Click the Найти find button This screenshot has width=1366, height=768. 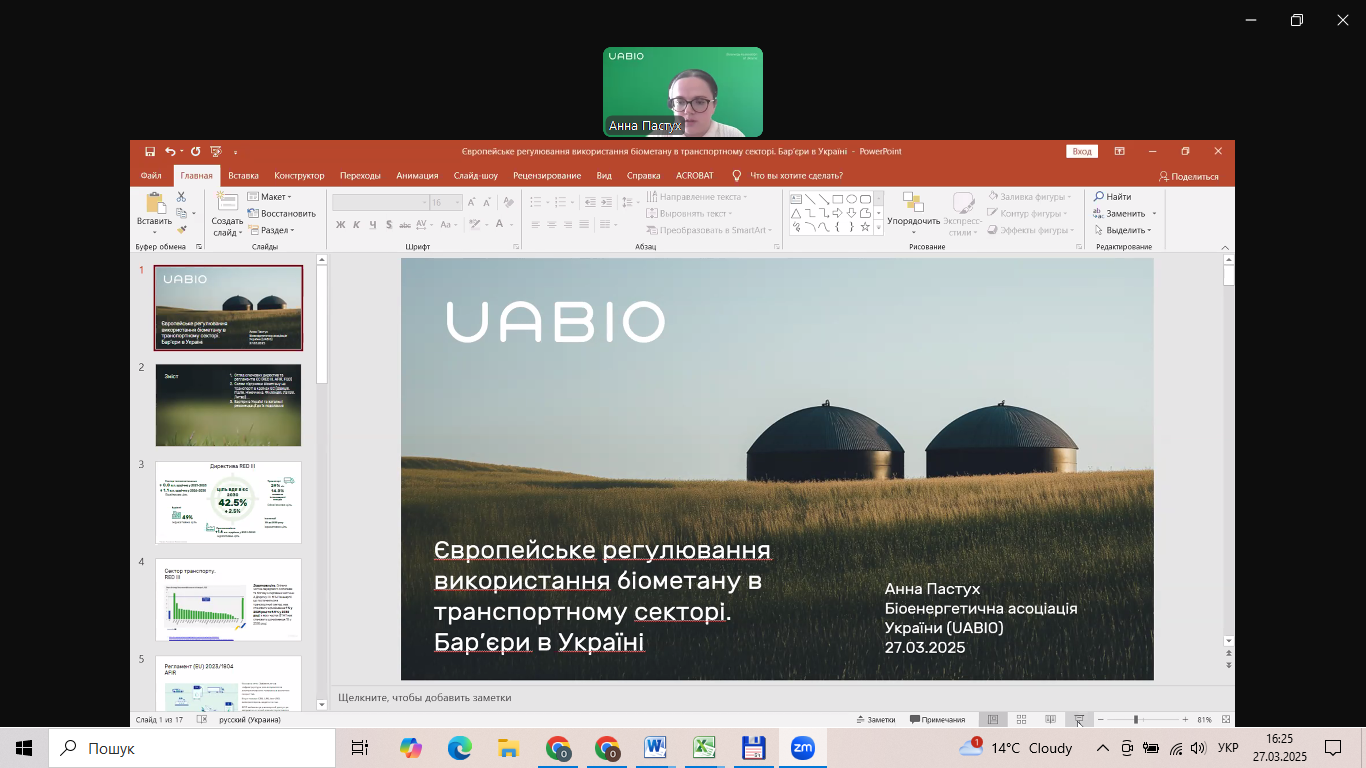click(x=1112, y=197)
